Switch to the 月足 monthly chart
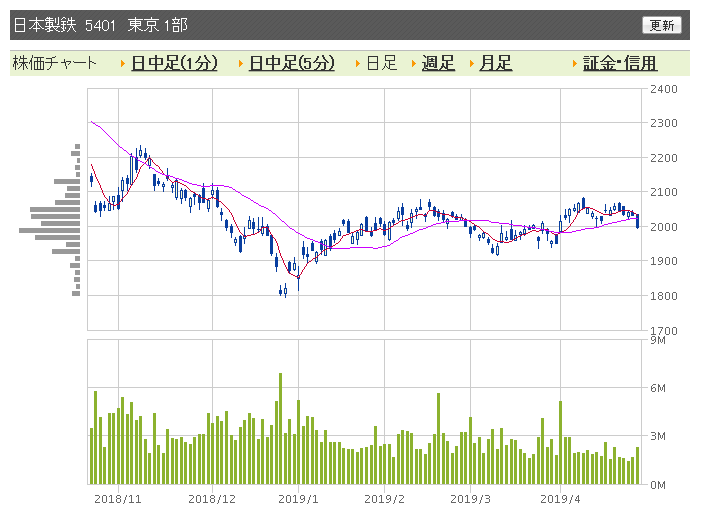The width and height of the screenshot is (703, 531). (x=495, y=63)
